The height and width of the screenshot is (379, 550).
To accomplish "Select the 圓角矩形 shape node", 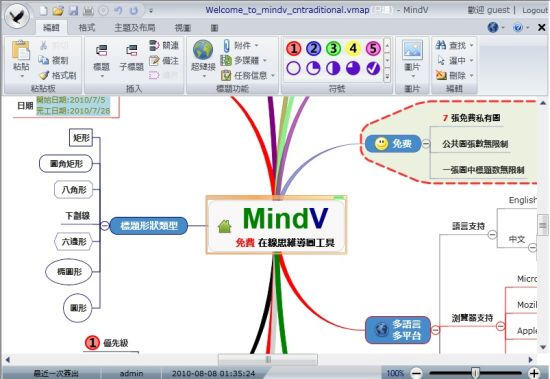I will tap(66, 164).
